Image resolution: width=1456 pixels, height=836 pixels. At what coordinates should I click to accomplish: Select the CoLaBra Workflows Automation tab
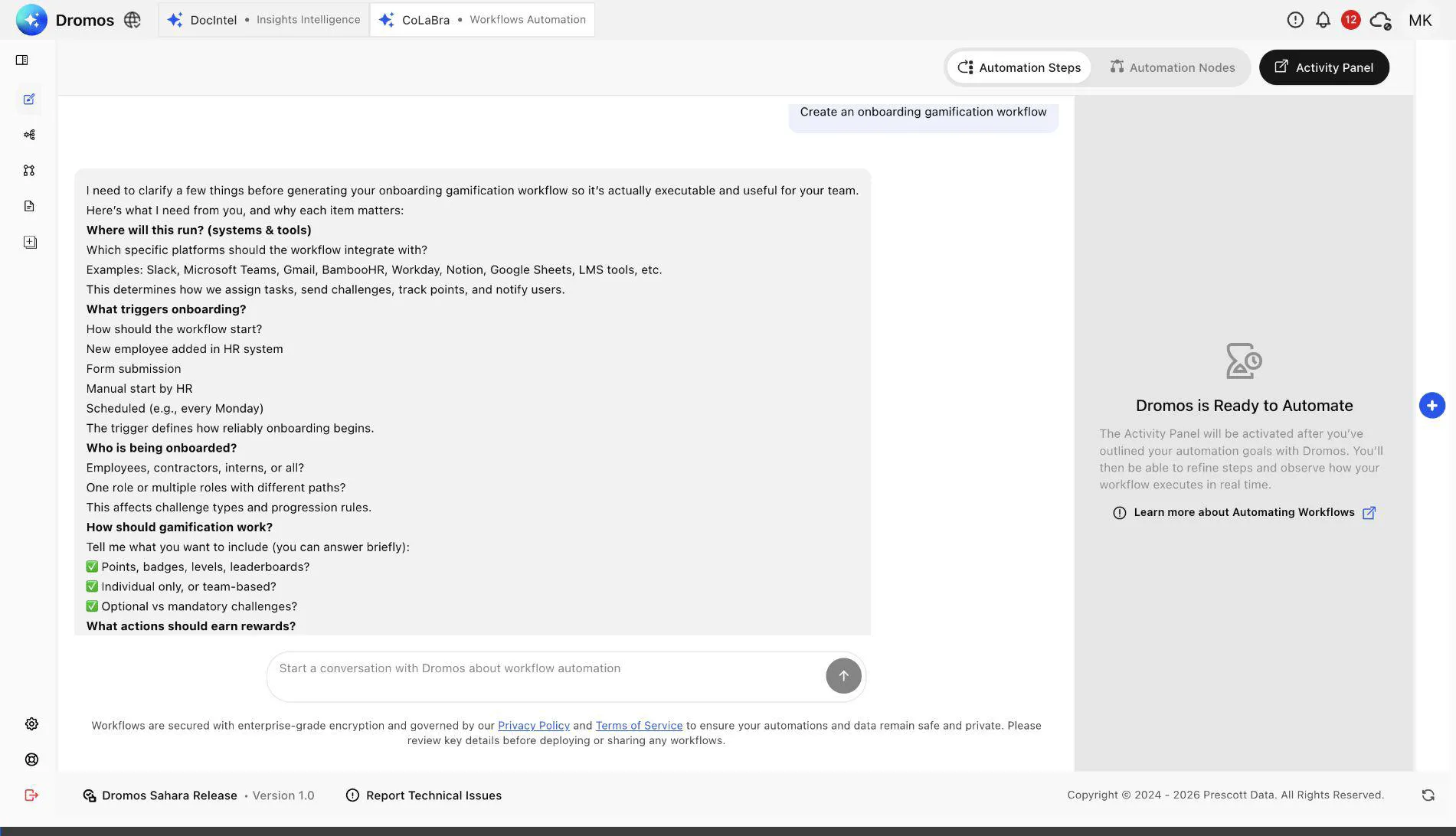pyautogui.click(x=483, y=20)
